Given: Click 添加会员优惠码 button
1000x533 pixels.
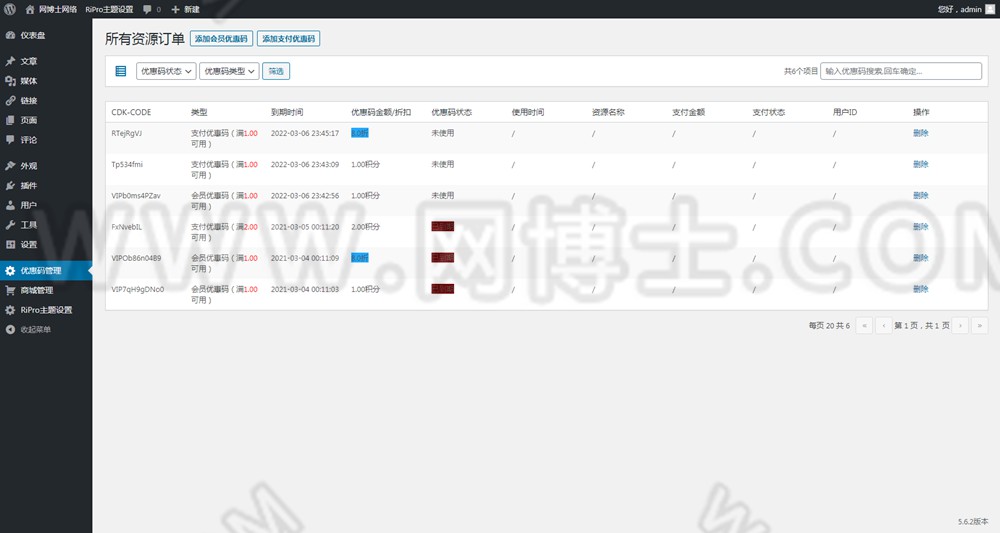Looking at the screenshot, I should 221,39.
